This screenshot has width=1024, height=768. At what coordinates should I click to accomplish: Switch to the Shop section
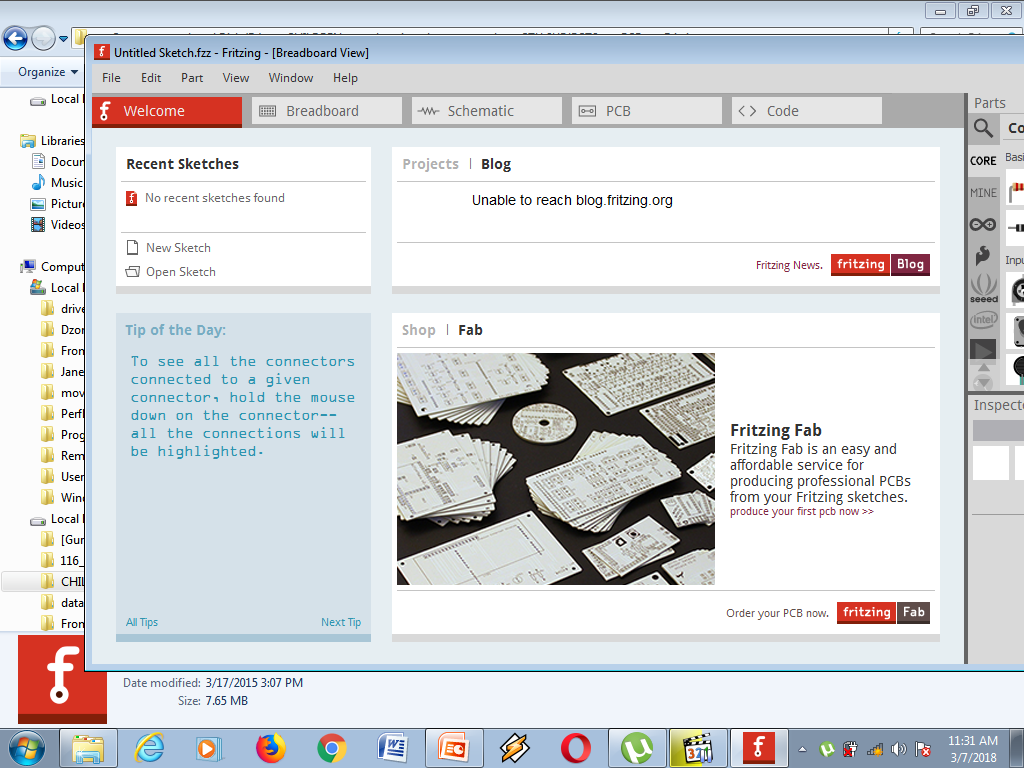419,330
